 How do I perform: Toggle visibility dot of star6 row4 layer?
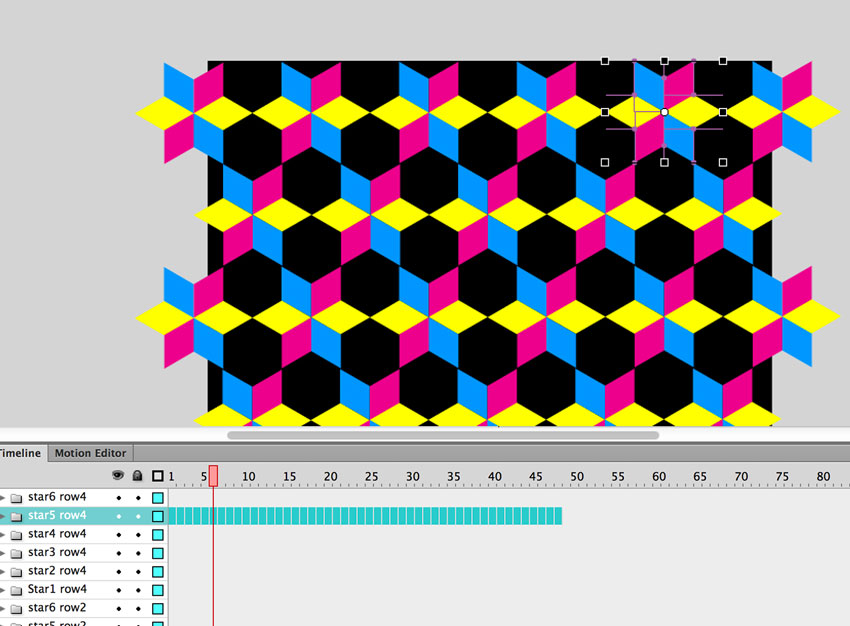pyautogui.click(x=119, y=498)
